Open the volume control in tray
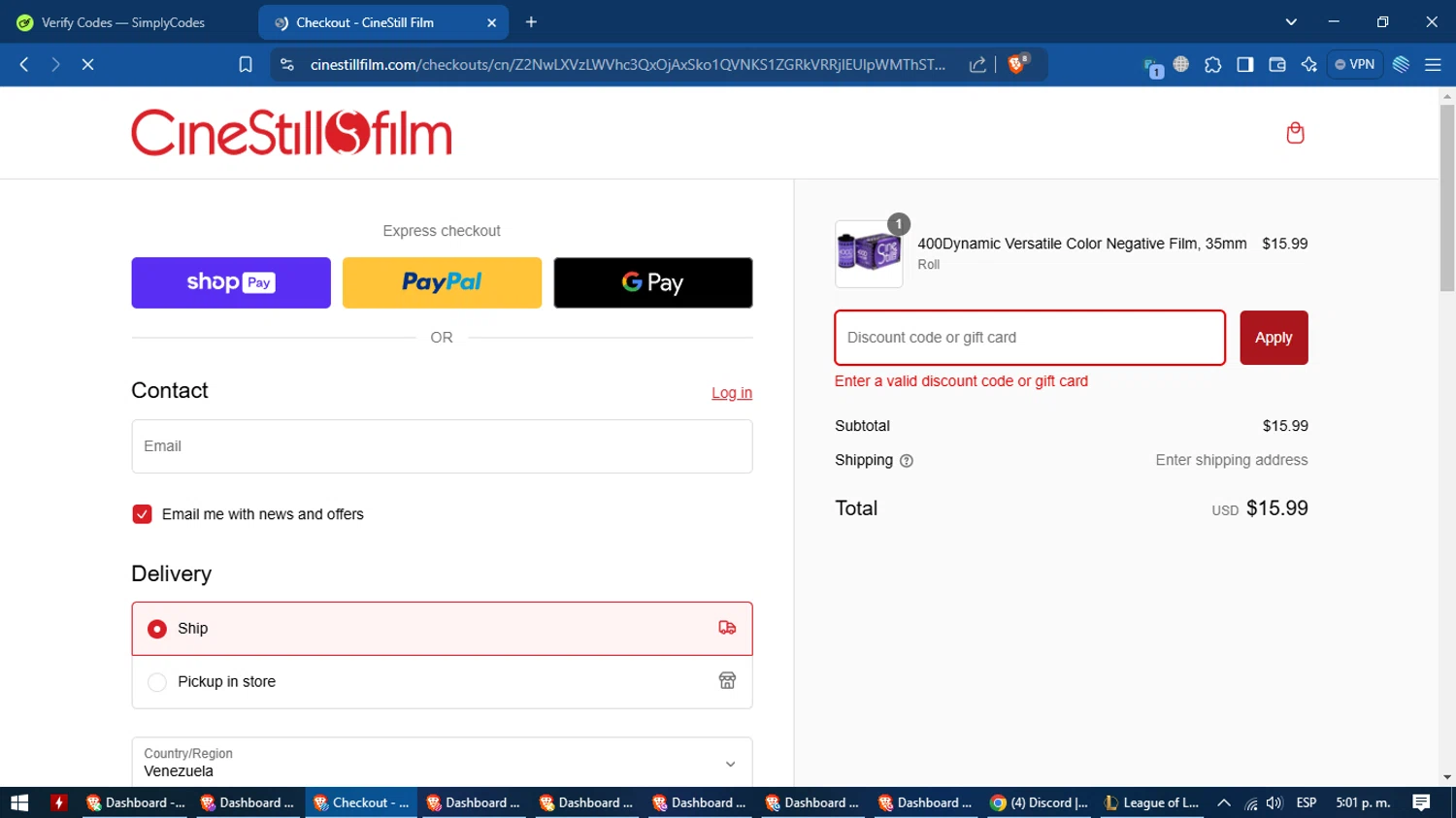 pyautogui.click(x=1274, y=802)
